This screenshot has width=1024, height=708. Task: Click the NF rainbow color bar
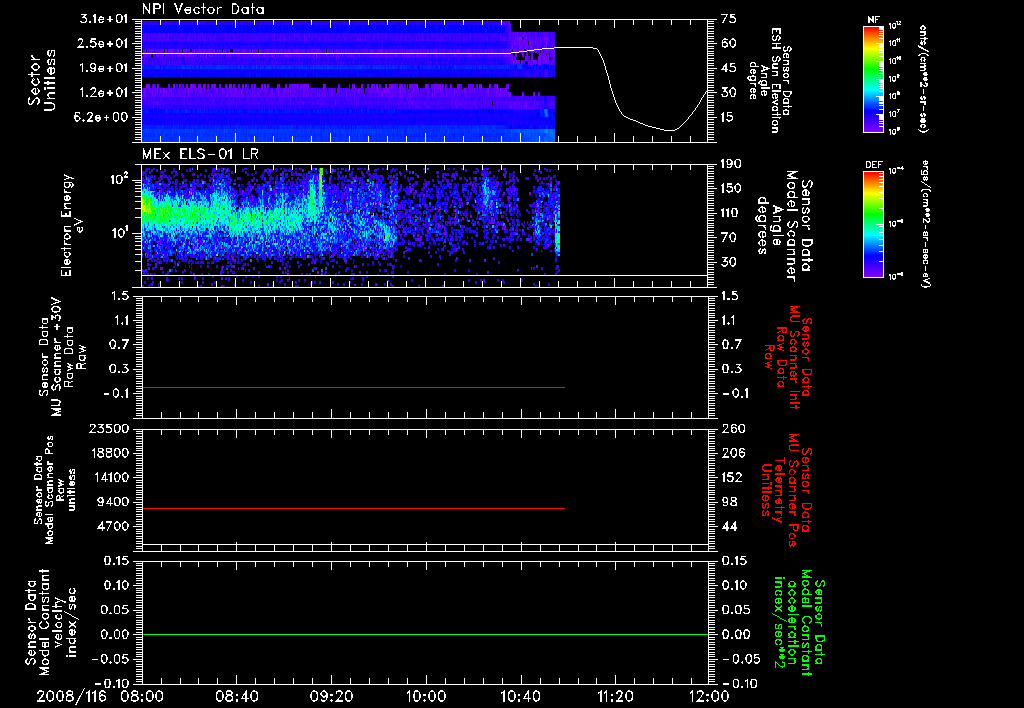(x=873, y=78)
